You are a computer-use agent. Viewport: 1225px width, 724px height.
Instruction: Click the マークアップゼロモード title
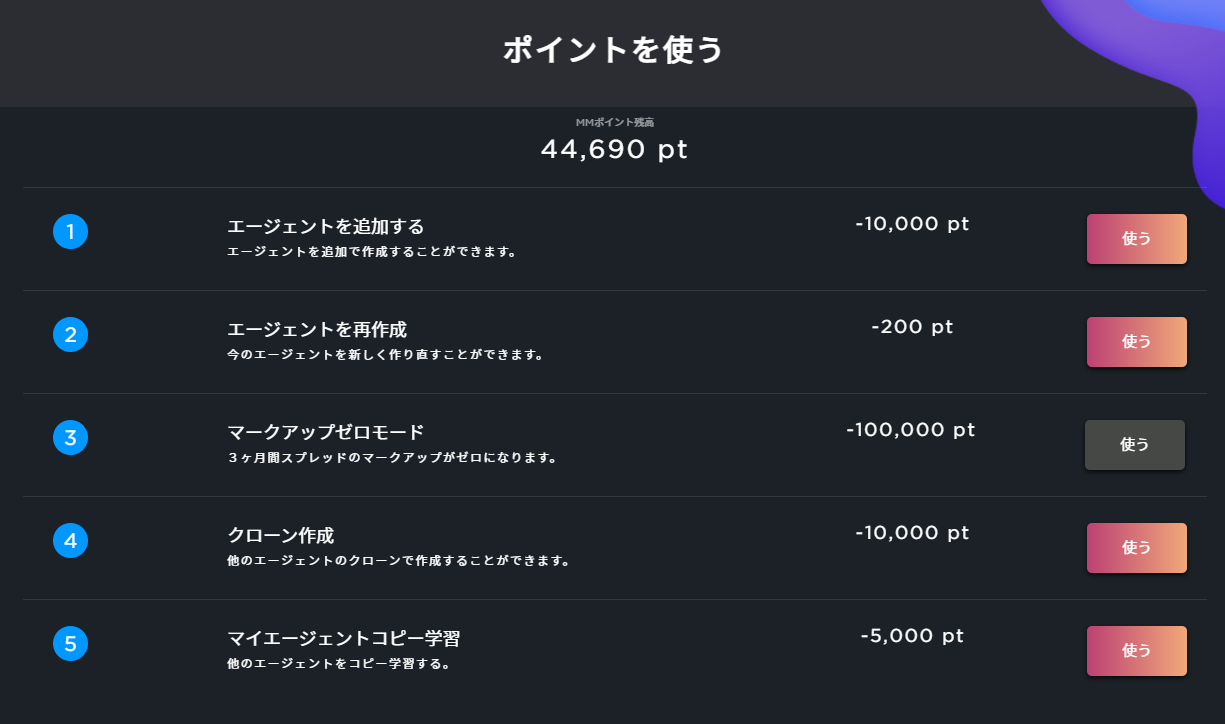326,432
